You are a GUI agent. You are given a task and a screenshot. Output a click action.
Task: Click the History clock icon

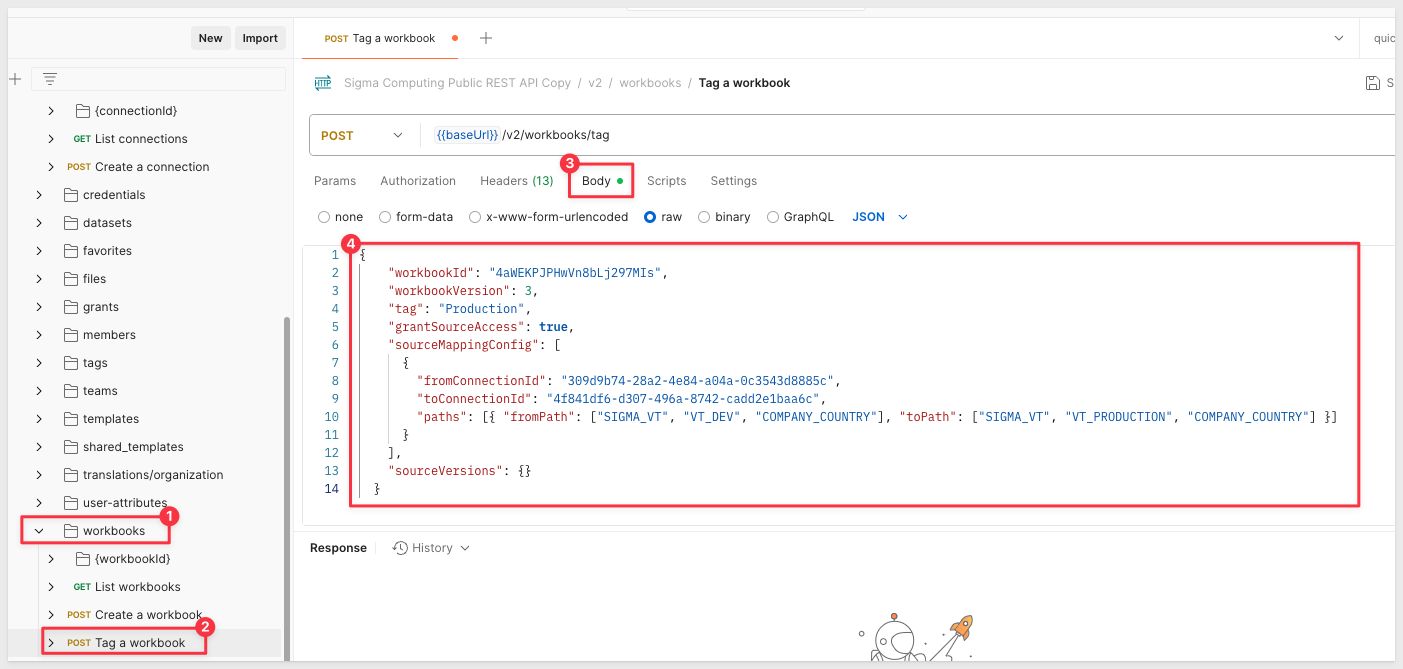tap(400, 548)
